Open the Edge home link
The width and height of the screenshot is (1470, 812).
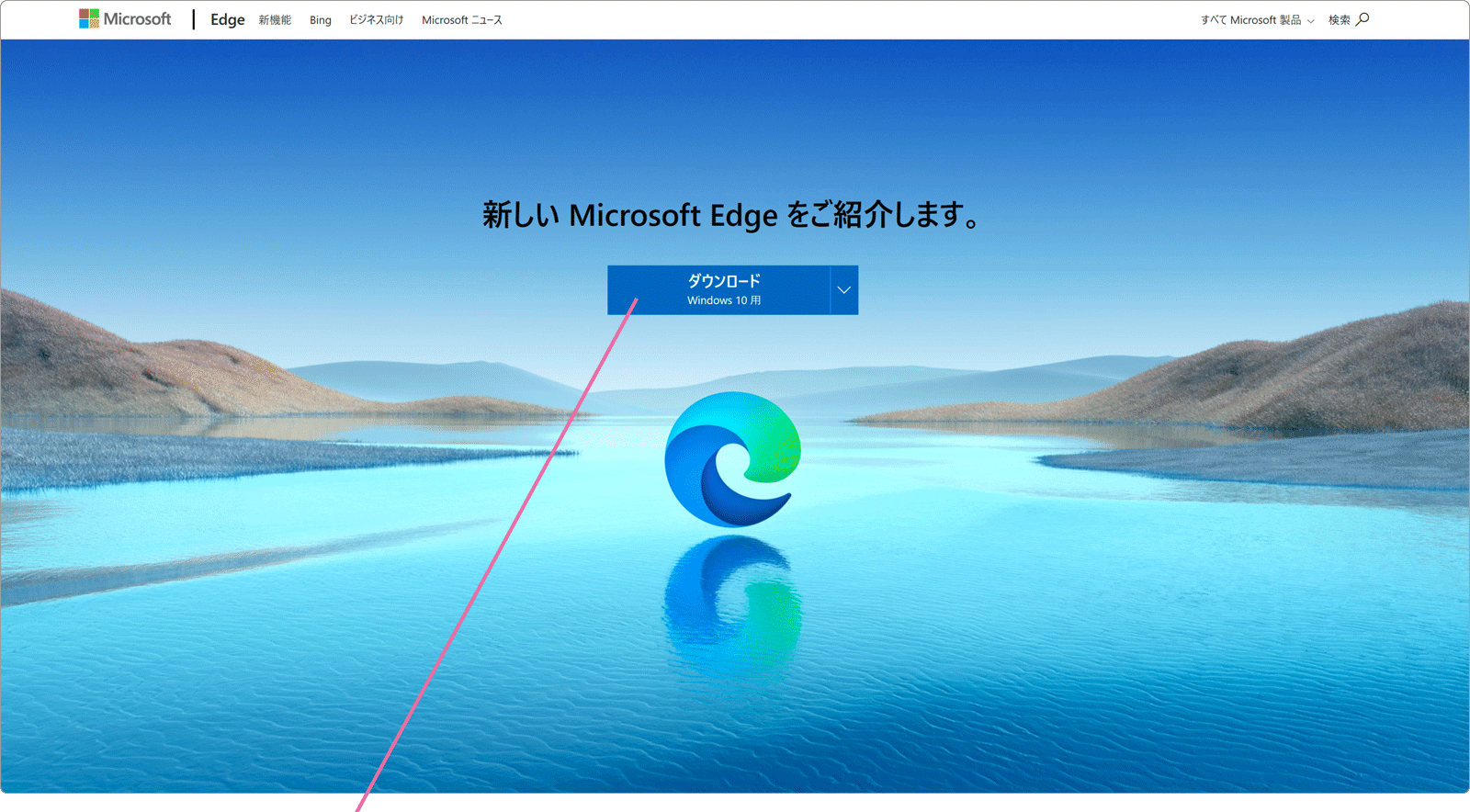[x=227, y=19]
